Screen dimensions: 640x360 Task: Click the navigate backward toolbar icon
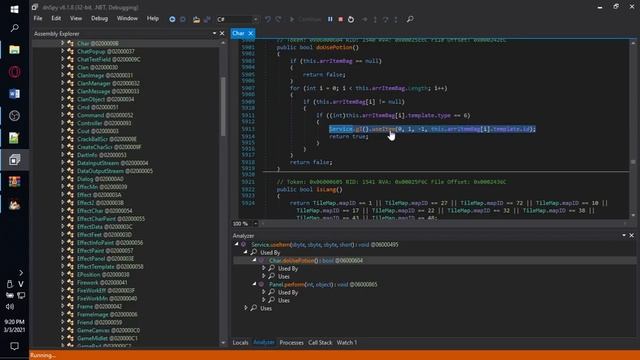click(172, 19)
